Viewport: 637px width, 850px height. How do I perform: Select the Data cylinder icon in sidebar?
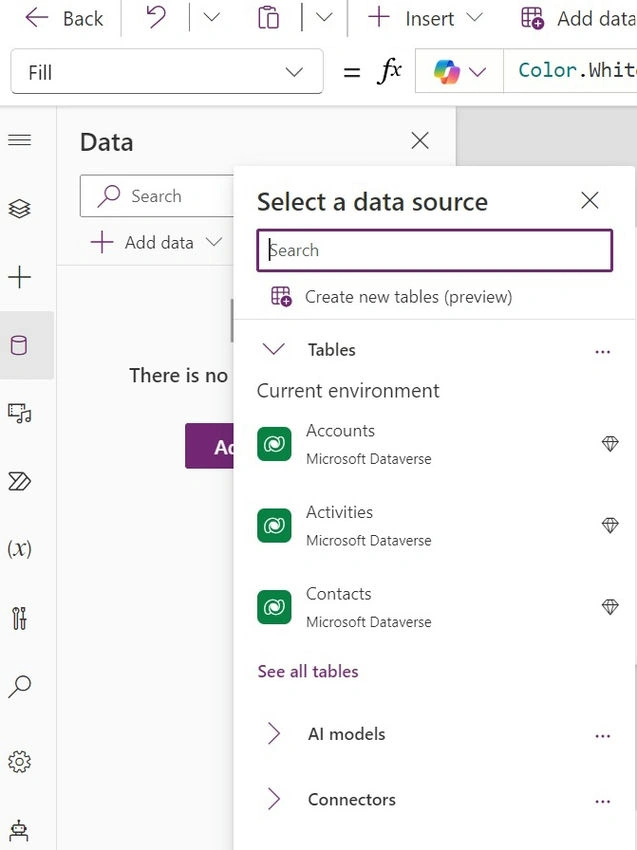click(x=20, y=345)
